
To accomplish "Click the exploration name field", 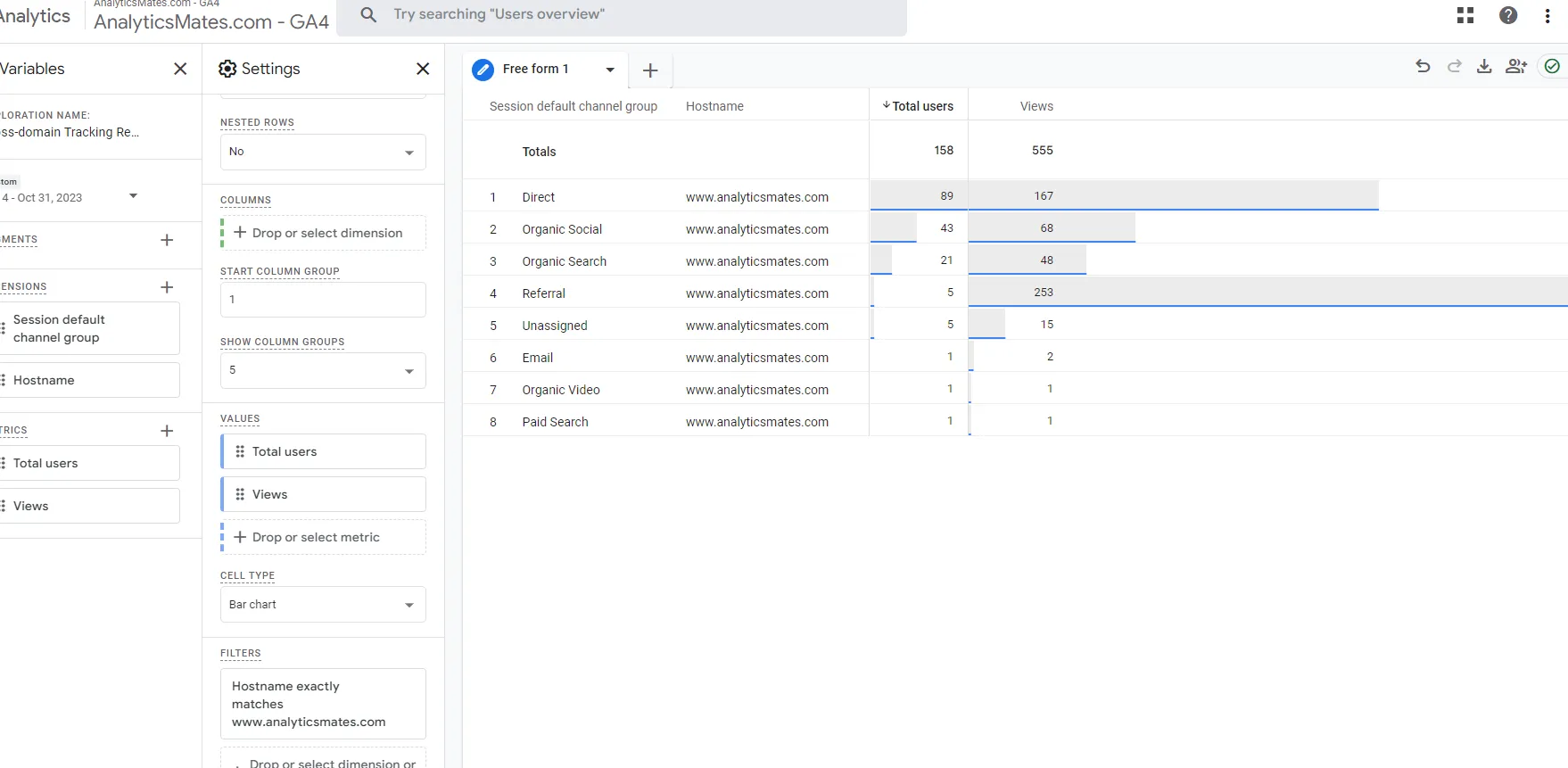I will pyautogui.click(x=70, y=132).
